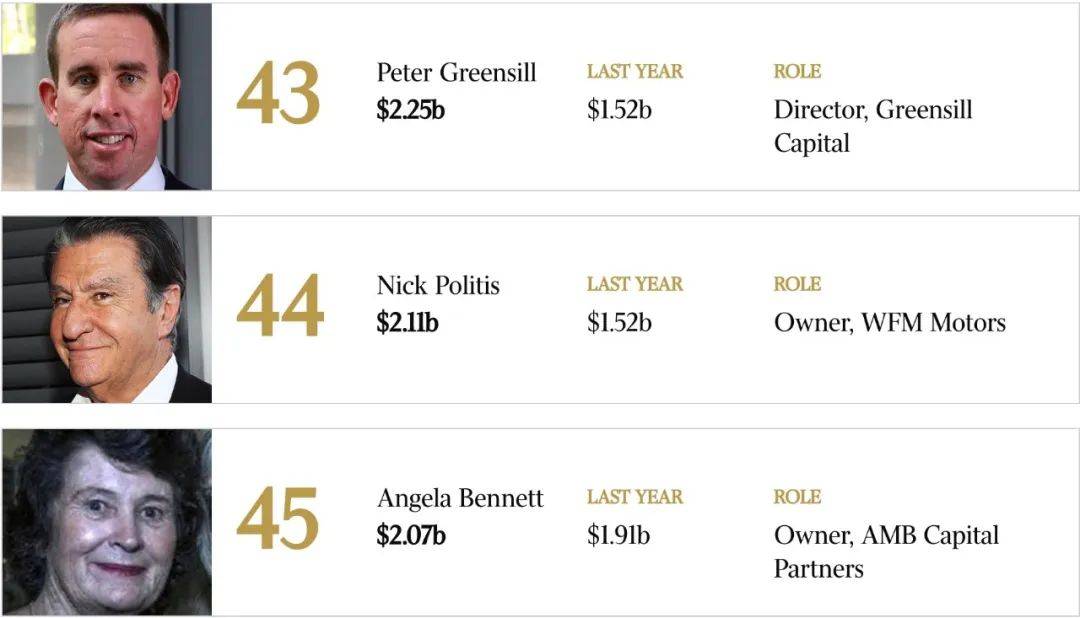Click the Nick Politis name
The image size is (1080, 618).
(438, 285)
